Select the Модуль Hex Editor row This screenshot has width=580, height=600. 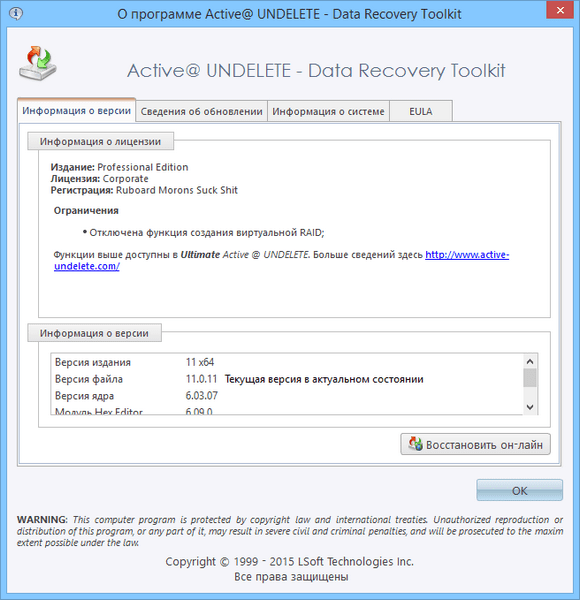(287, 410)
